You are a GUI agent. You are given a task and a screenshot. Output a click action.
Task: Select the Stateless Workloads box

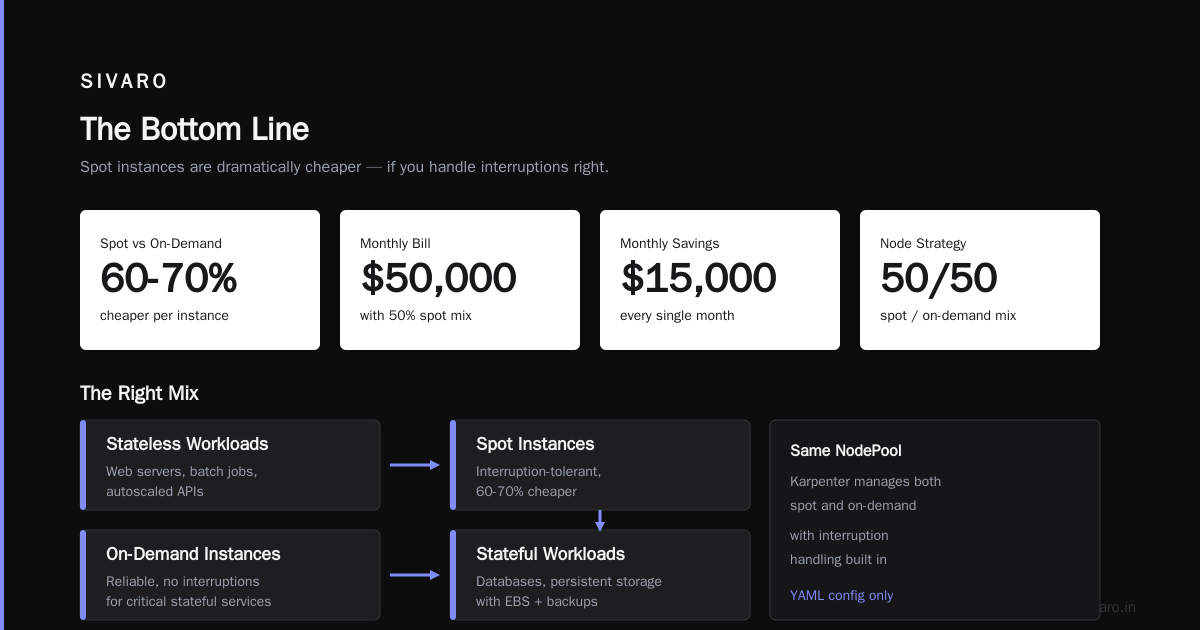(x=230, y=465)
